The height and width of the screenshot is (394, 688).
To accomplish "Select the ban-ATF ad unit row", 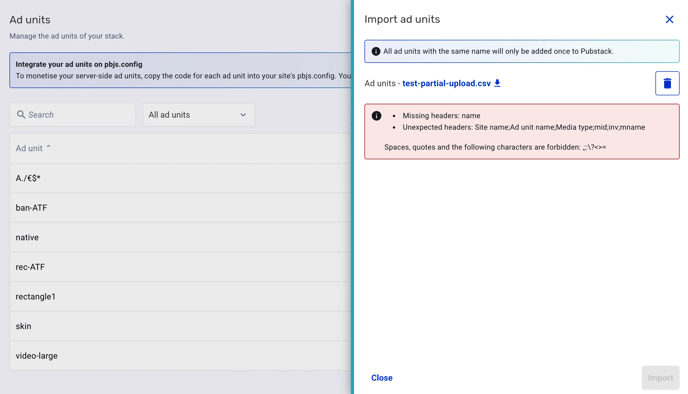I will [180, 208].
